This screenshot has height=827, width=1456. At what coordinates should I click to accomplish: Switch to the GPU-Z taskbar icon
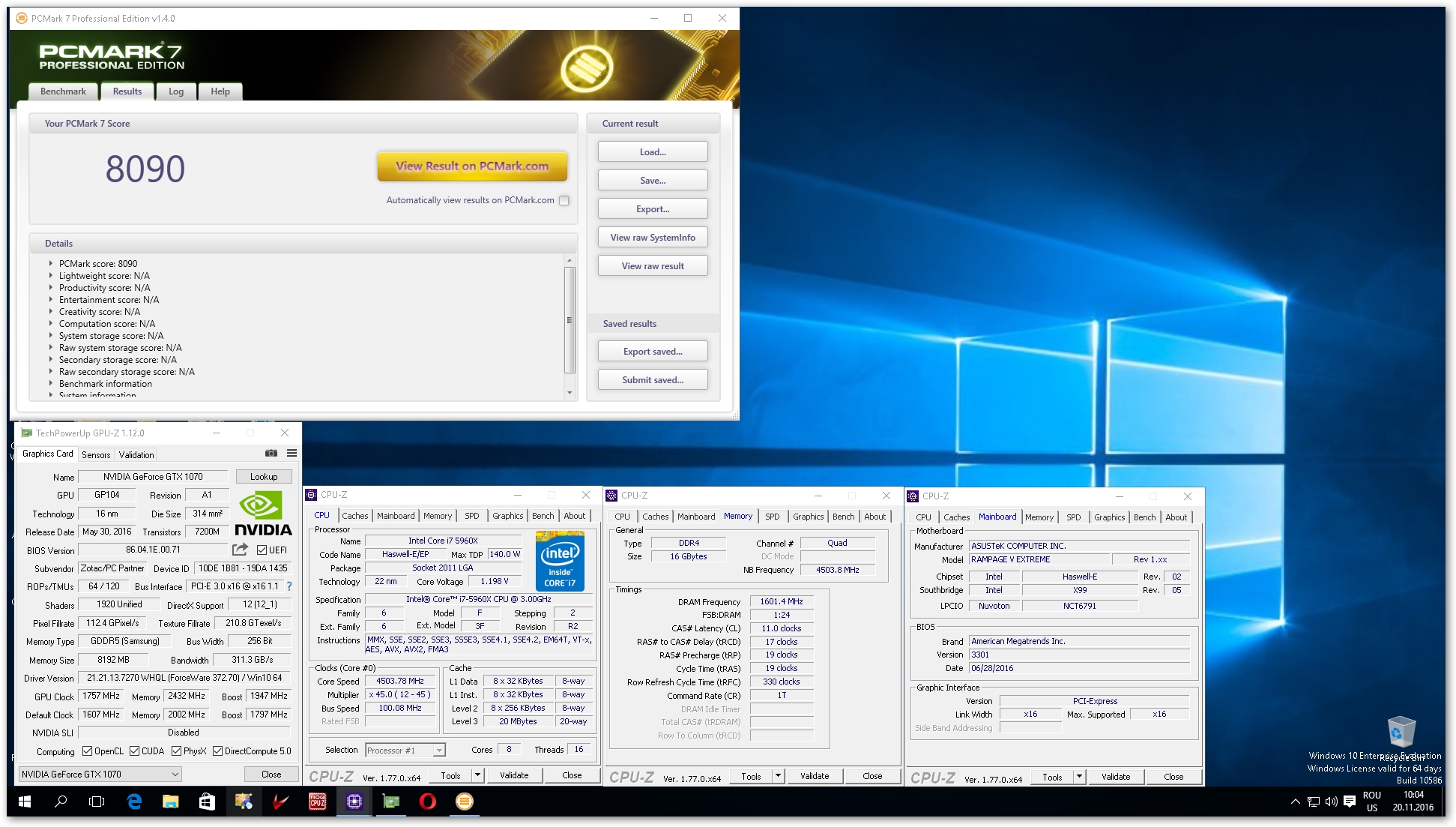tap(391, 802)
